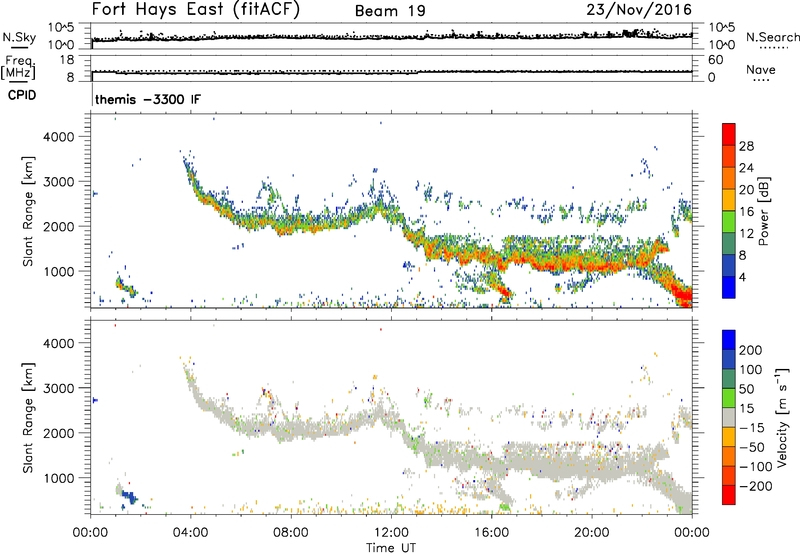
Task: Click the '-200' velocity colorbar tick label
Action: 756,486
